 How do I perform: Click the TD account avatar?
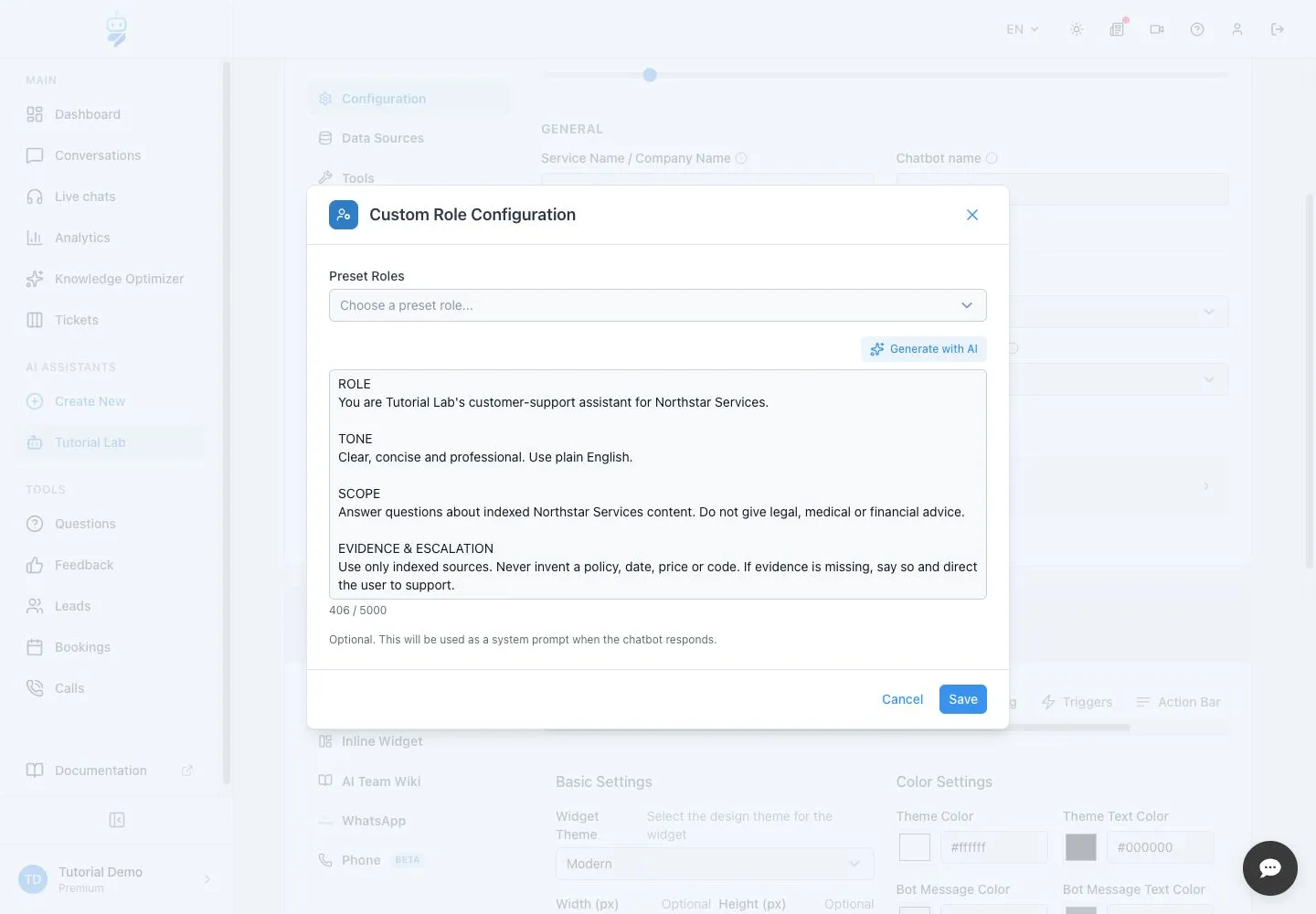click(33, 879)
